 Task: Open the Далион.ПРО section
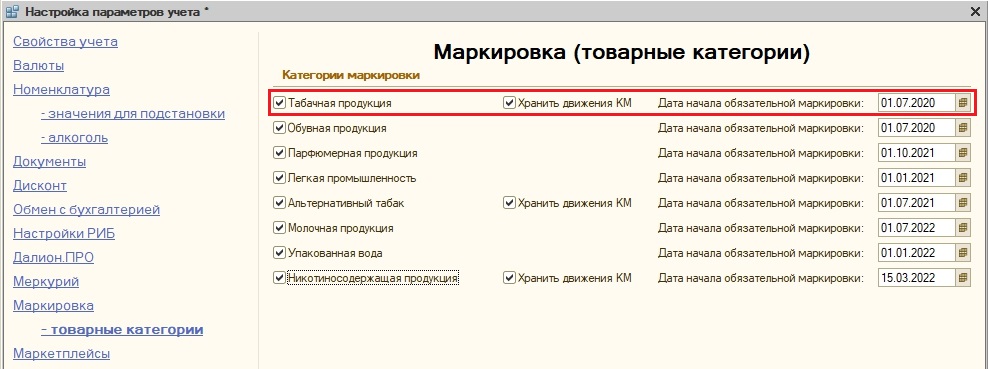point(54,258)
